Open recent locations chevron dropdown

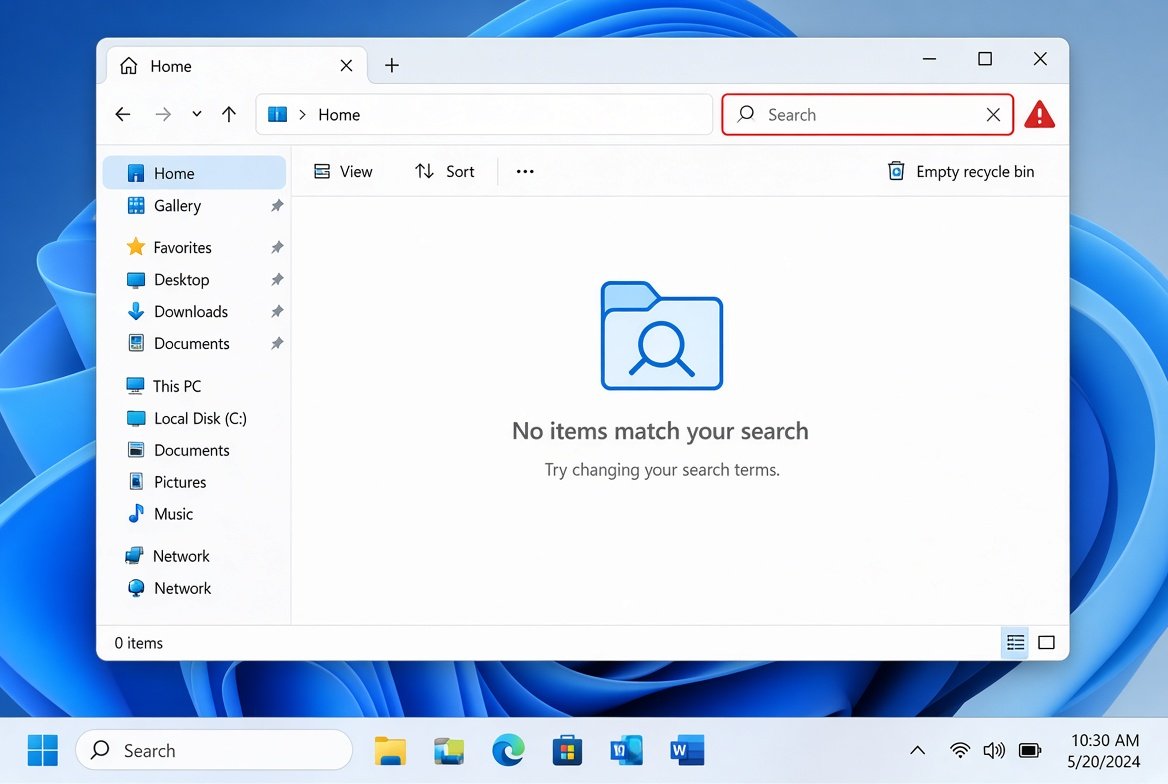coord(197,114)
